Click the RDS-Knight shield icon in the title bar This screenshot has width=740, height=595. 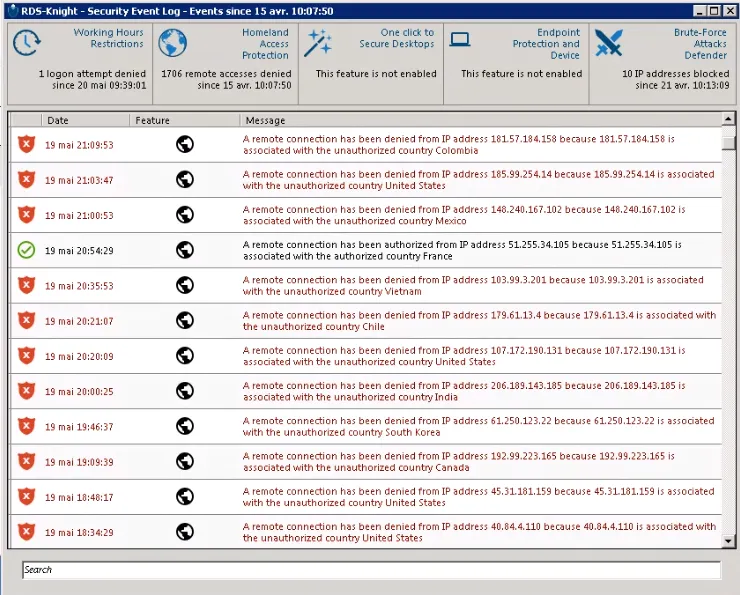[x=13, y=10]
